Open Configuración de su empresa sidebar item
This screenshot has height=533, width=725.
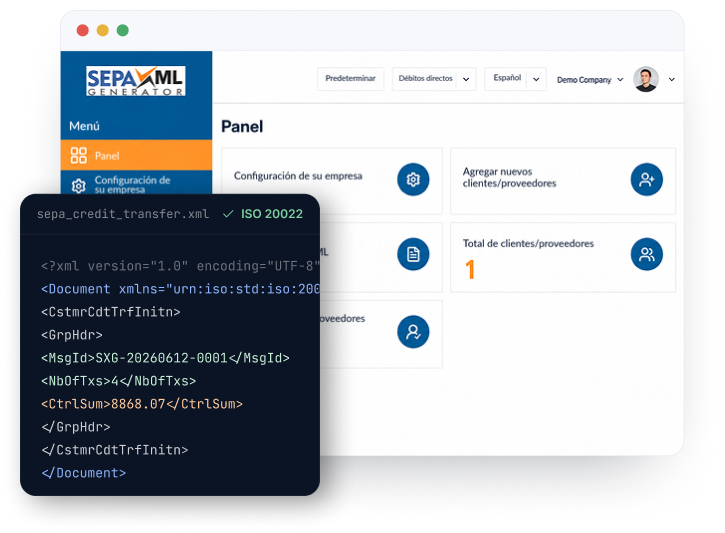tap(136, 184)
